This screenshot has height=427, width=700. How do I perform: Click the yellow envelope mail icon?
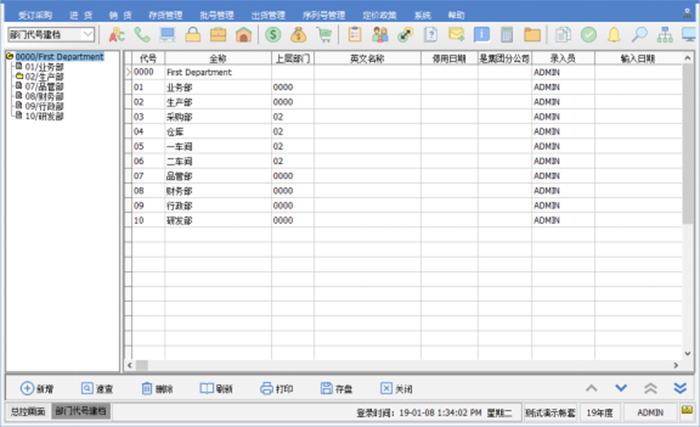coord(456,35)
